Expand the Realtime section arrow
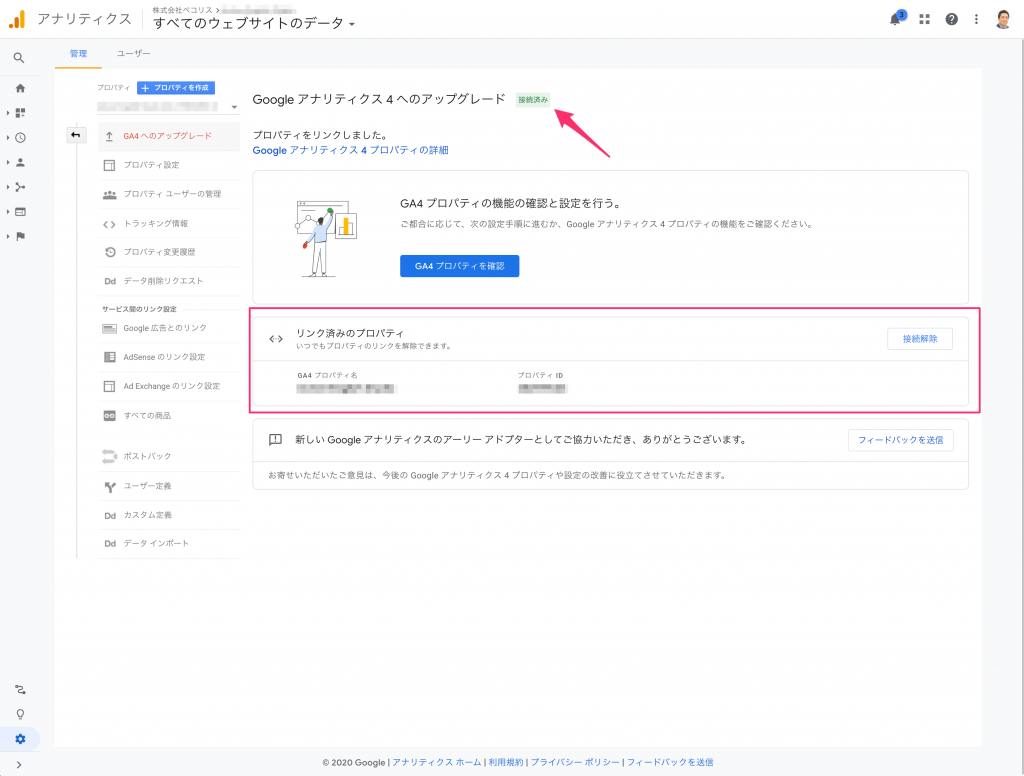Image resolution: width=1024 pixels, height=776 pixels. (x=8, y=138)
